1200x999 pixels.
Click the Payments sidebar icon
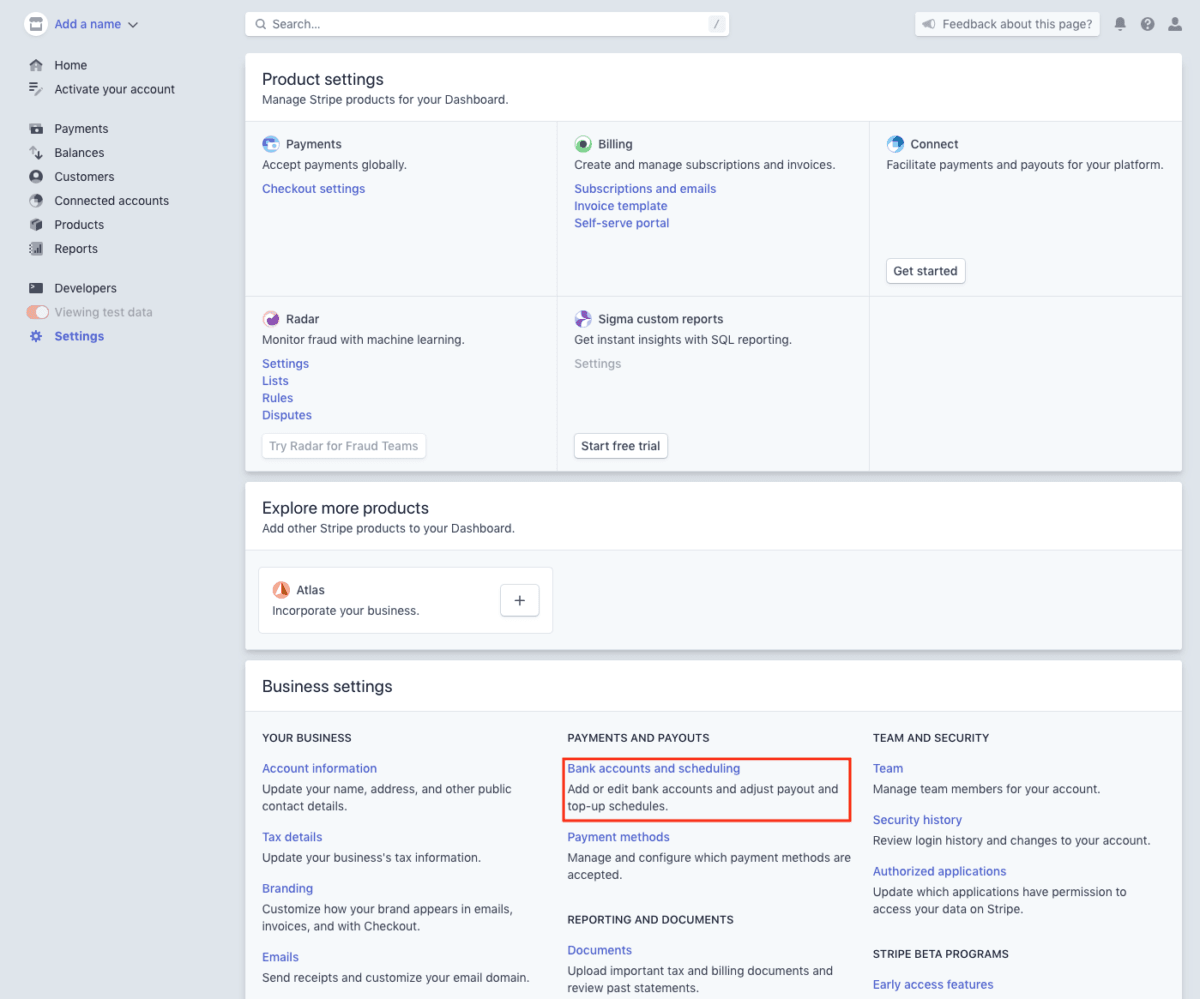[x=36, y=129]
